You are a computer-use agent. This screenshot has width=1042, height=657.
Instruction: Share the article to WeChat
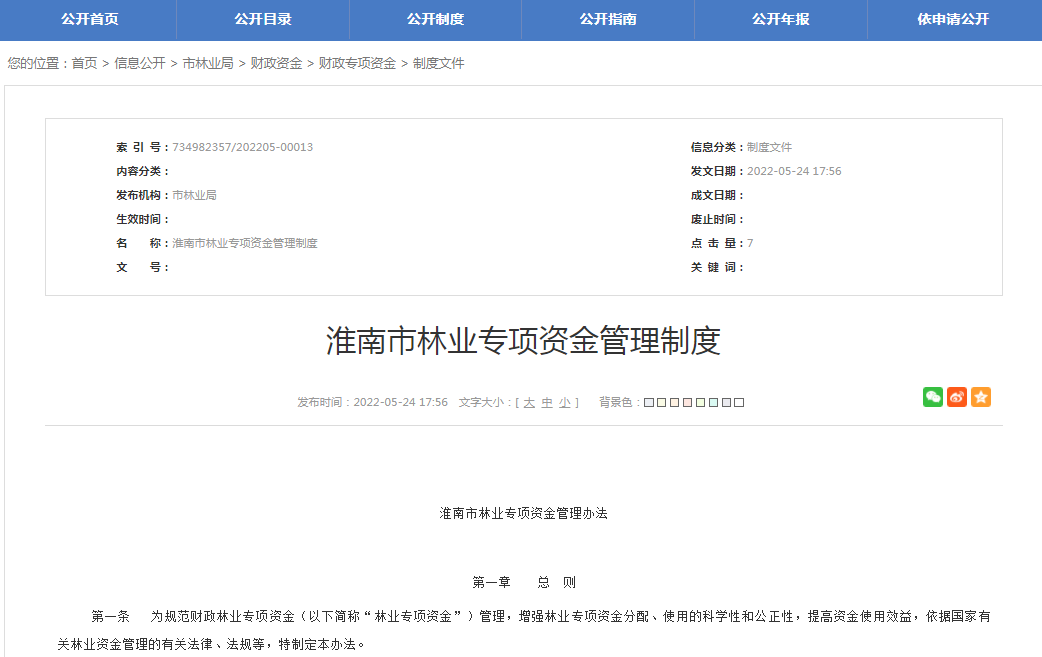tap(932, 397)
